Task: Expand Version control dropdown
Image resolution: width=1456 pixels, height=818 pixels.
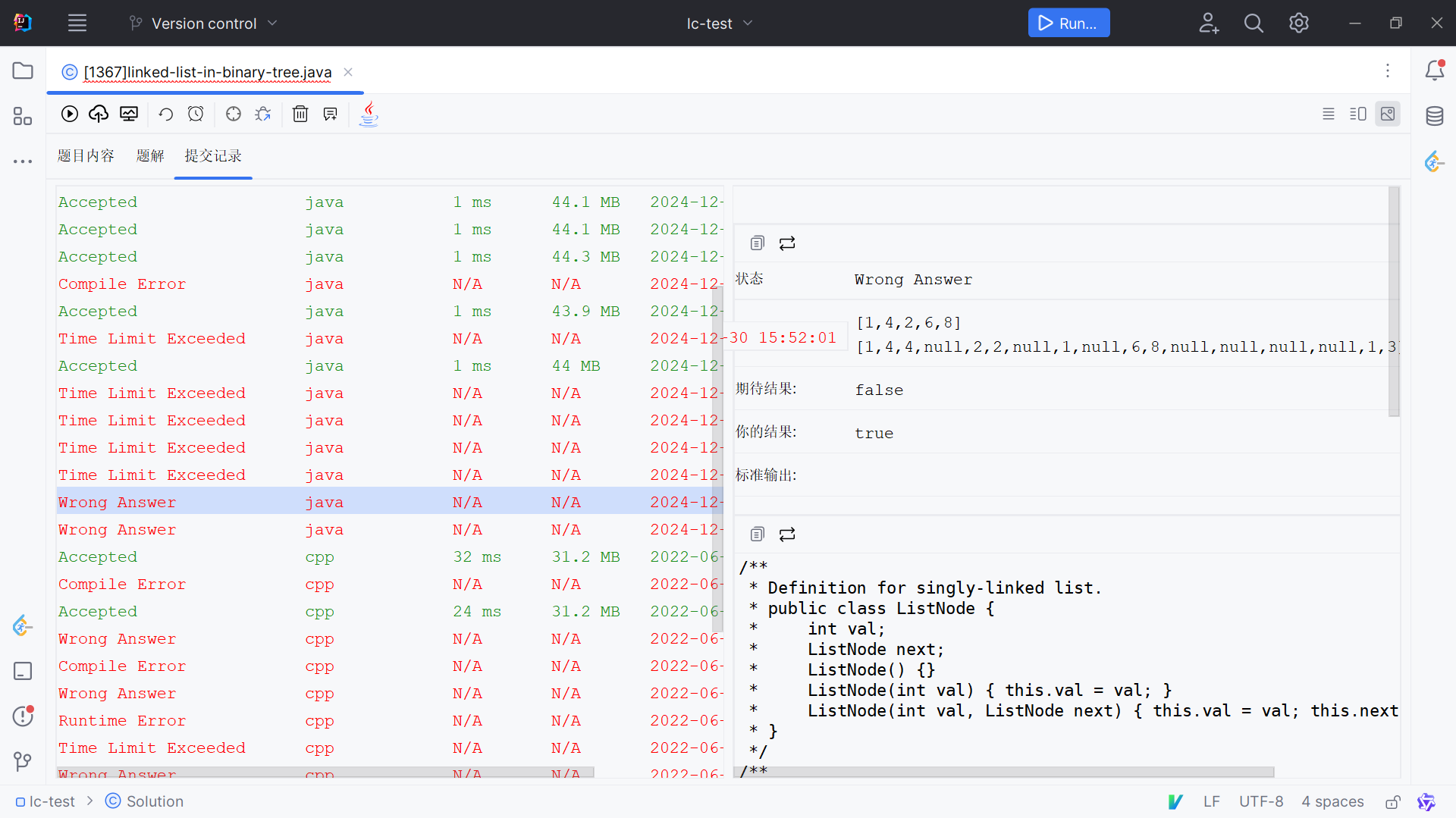Action: click(203, 24)
